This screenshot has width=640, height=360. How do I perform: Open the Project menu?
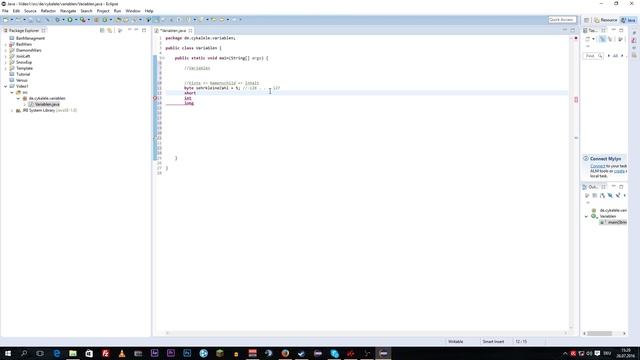pos(103,11)
